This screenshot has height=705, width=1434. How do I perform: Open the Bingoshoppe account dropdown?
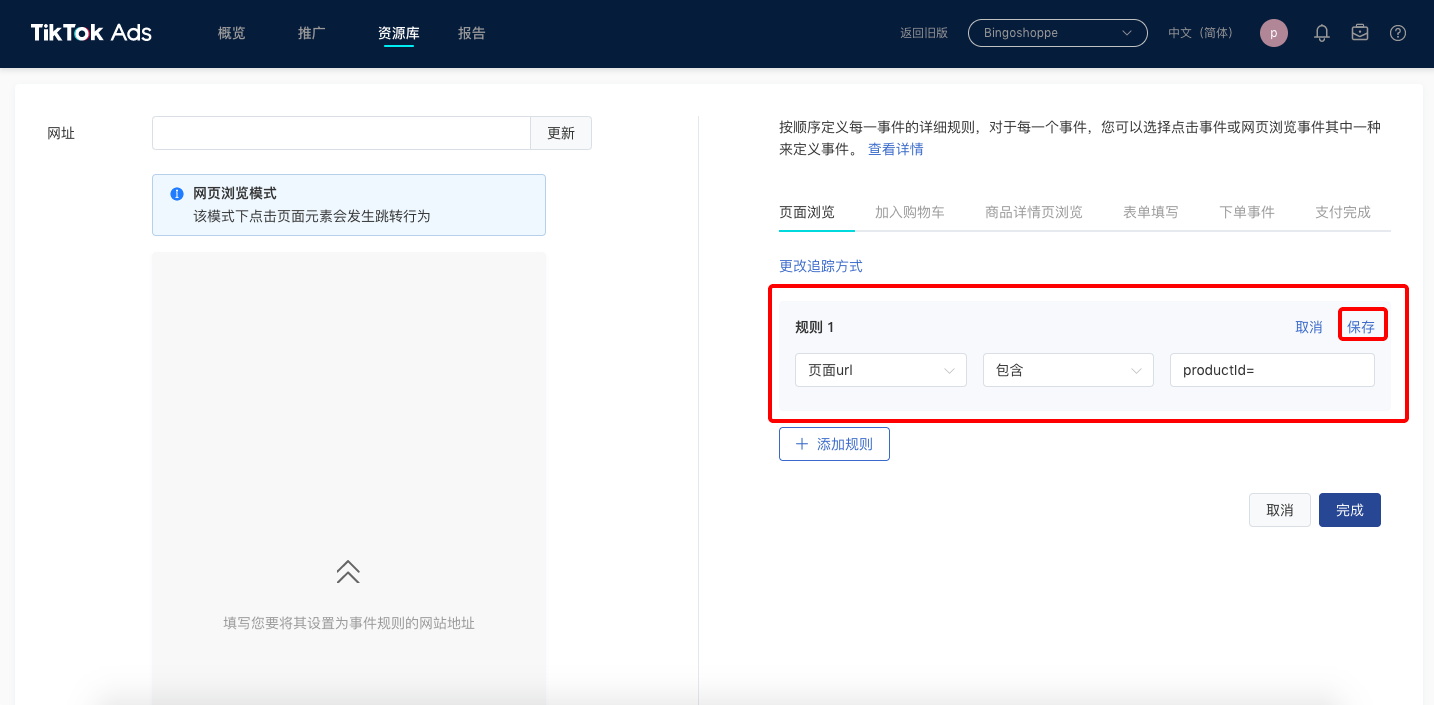tap(1057, 33)
